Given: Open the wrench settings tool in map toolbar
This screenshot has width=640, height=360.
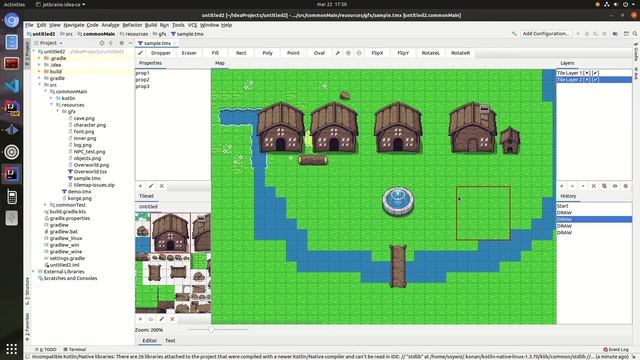Looking at the screenshot, I should (338, 53).
